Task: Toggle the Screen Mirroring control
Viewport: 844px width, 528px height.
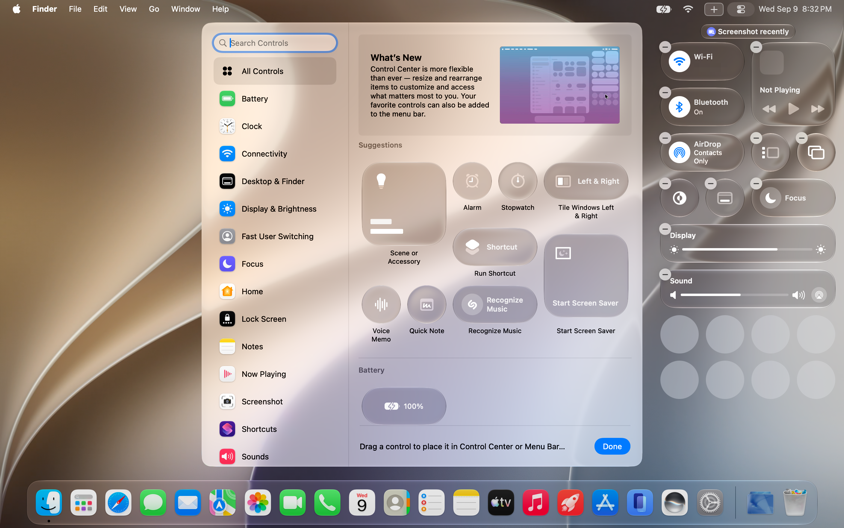Action: (816, 152)
